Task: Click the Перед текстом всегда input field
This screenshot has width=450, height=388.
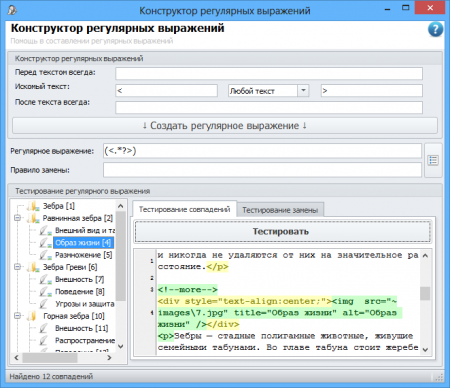Action: tap(269, 74)
